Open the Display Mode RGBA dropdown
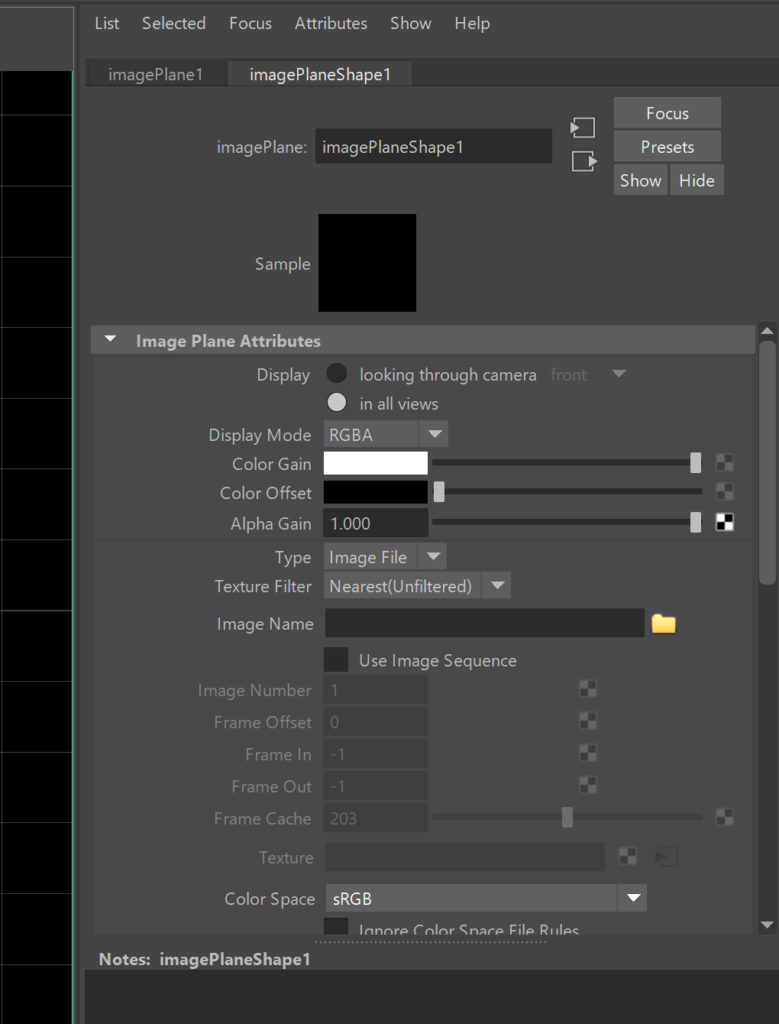779x1024 pixels. coord(386,434)
